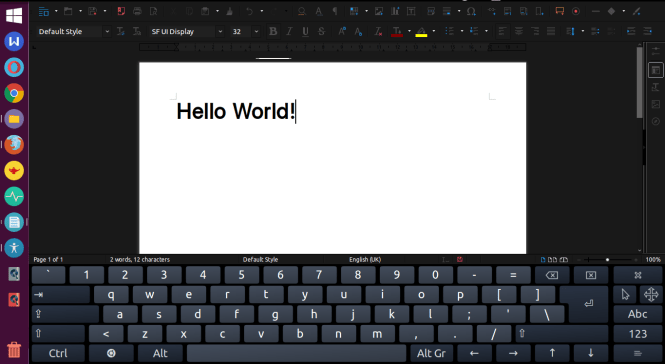This screenshot has height=364, width=665.
Task: Insert a text box
Action: 411,11
